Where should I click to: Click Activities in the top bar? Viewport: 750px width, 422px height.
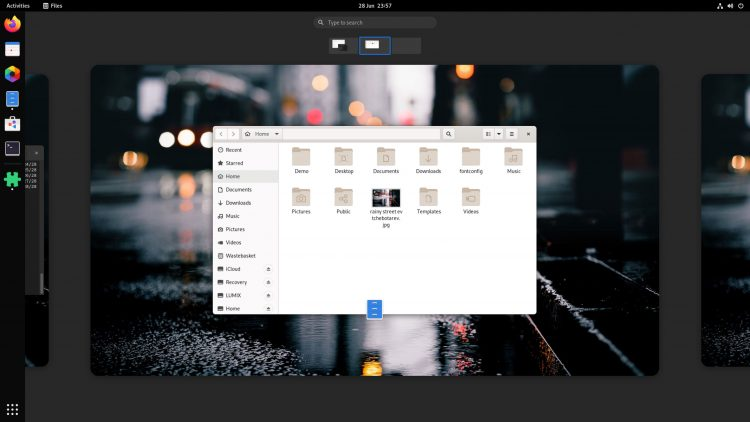coord(18,6)
